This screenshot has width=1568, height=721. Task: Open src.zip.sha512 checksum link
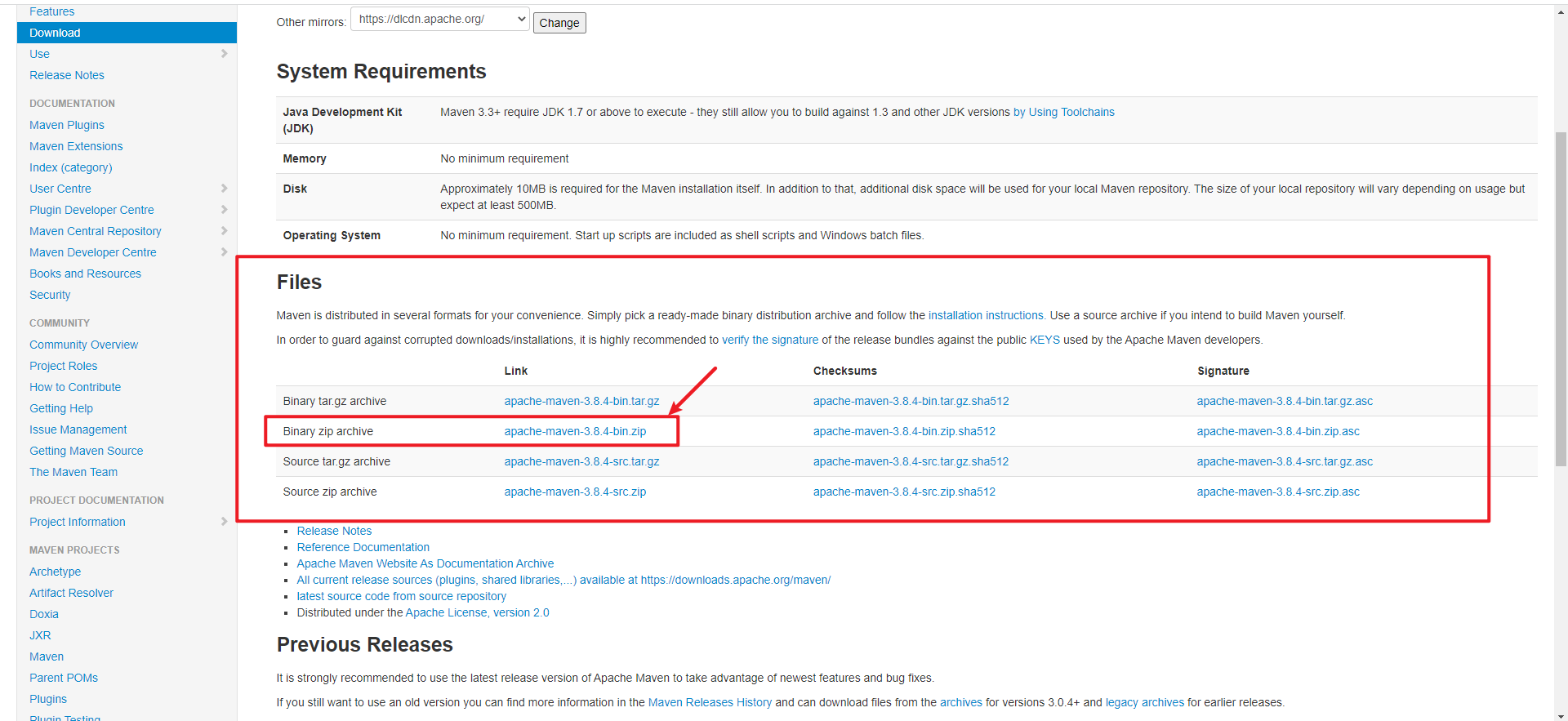(904, 492)
